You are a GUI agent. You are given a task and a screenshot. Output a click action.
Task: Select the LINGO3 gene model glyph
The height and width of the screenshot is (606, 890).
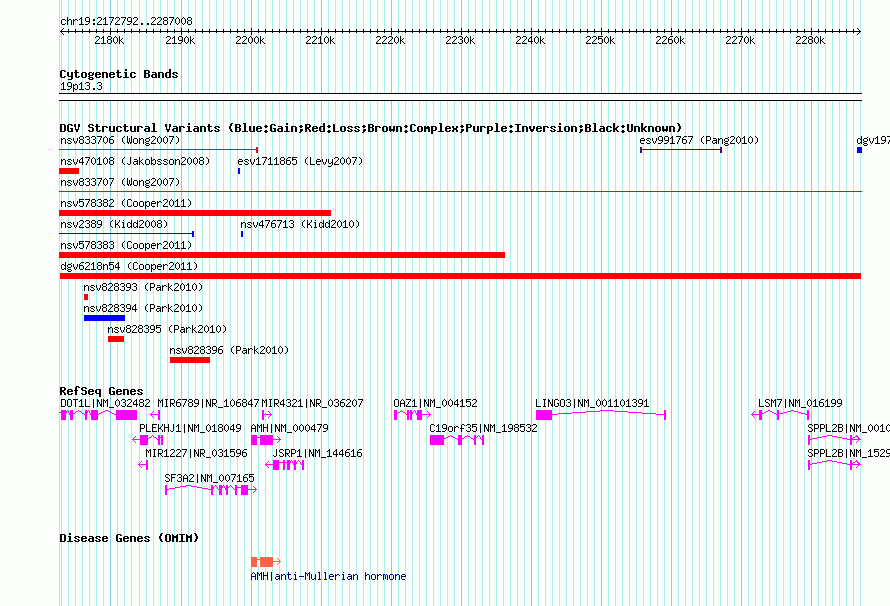[x=601, y=415]
